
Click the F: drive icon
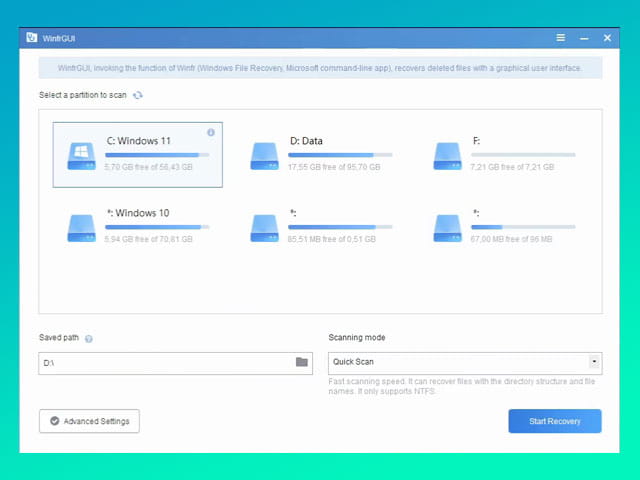(x=447, y=156)
